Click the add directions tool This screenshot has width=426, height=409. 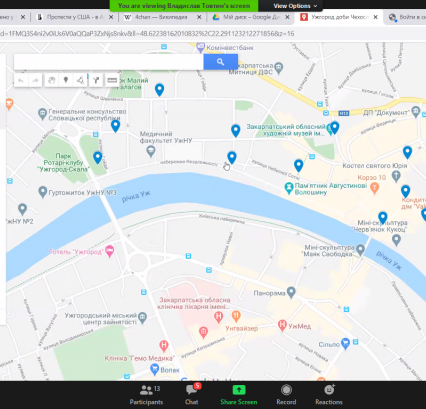(x=96, y=80)
